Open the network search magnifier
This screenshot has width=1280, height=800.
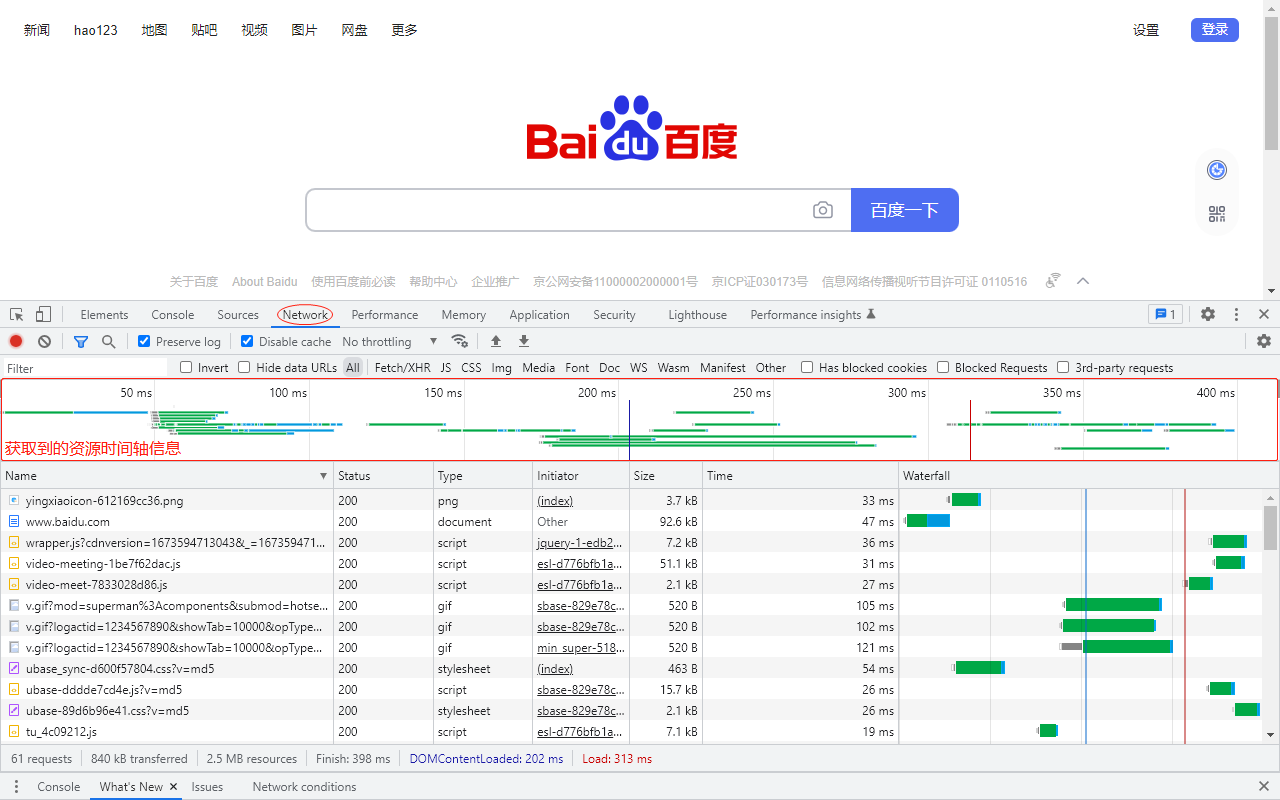[x=108, y=341]
